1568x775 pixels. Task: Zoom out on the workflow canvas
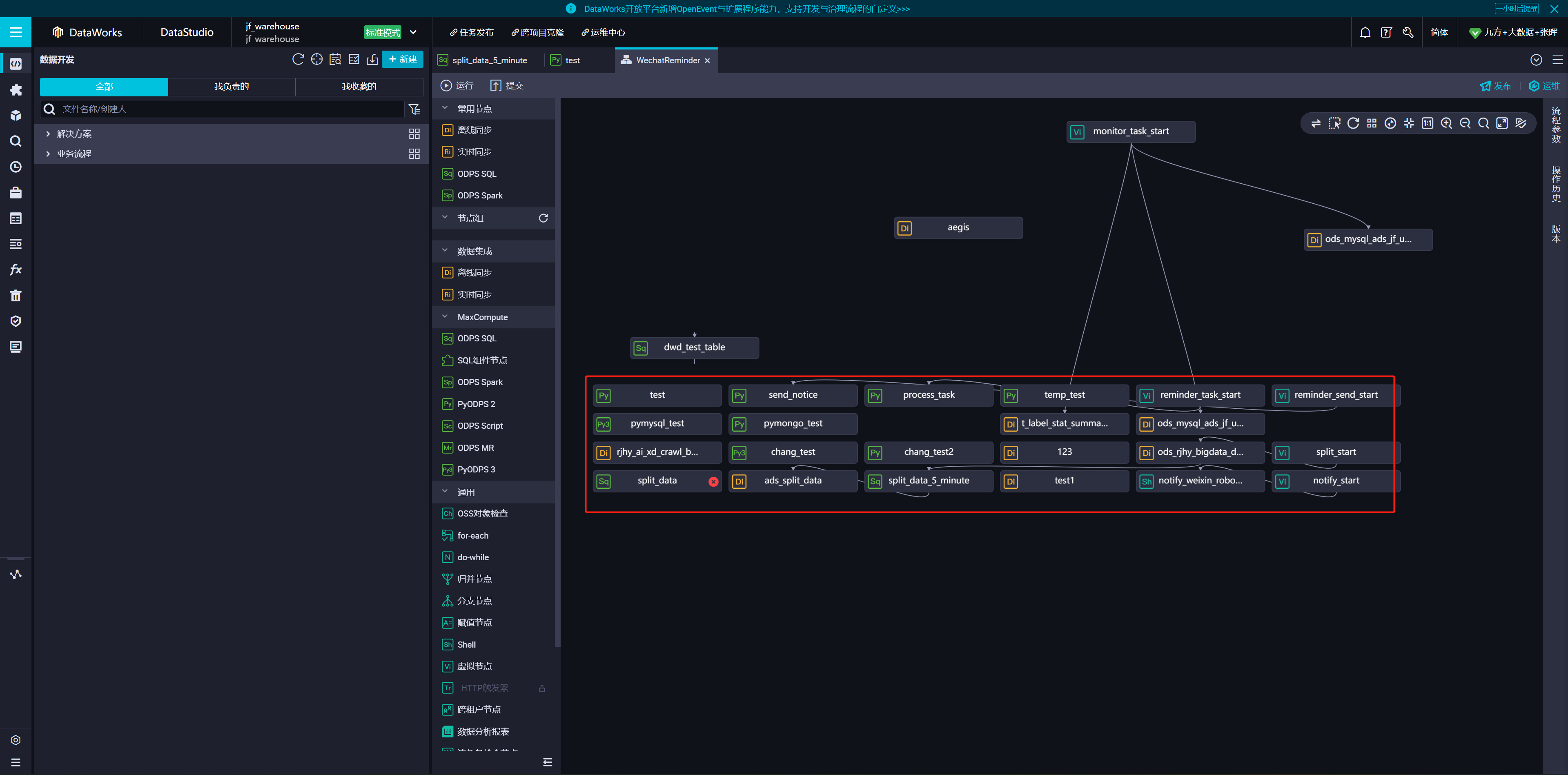click(1465, 123)
